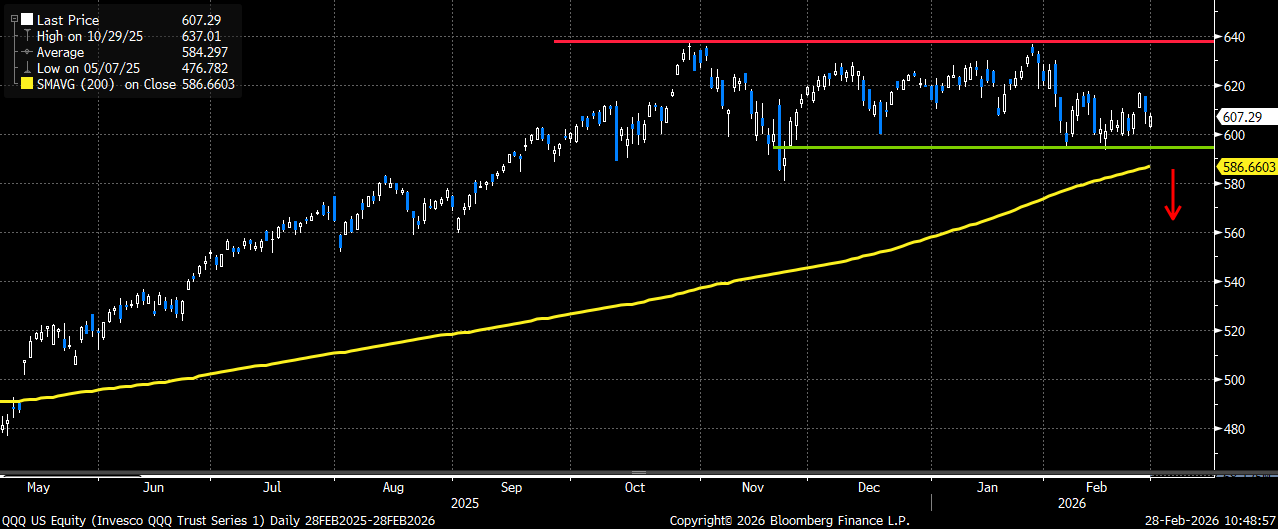Click the Aug label on the date axis

tap(393, 488)
